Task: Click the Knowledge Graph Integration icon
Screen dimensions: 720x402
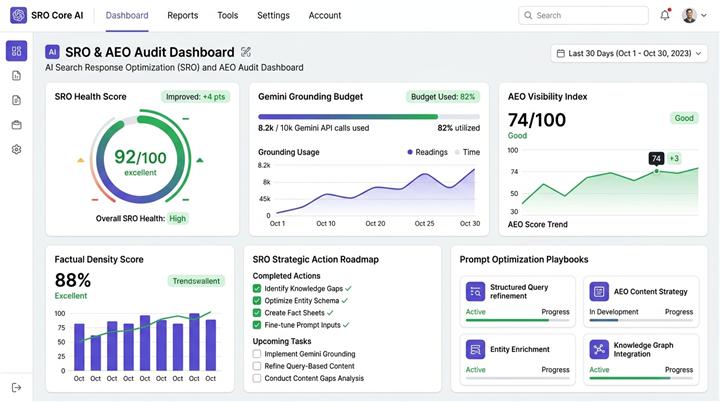Action: (599, 349)
